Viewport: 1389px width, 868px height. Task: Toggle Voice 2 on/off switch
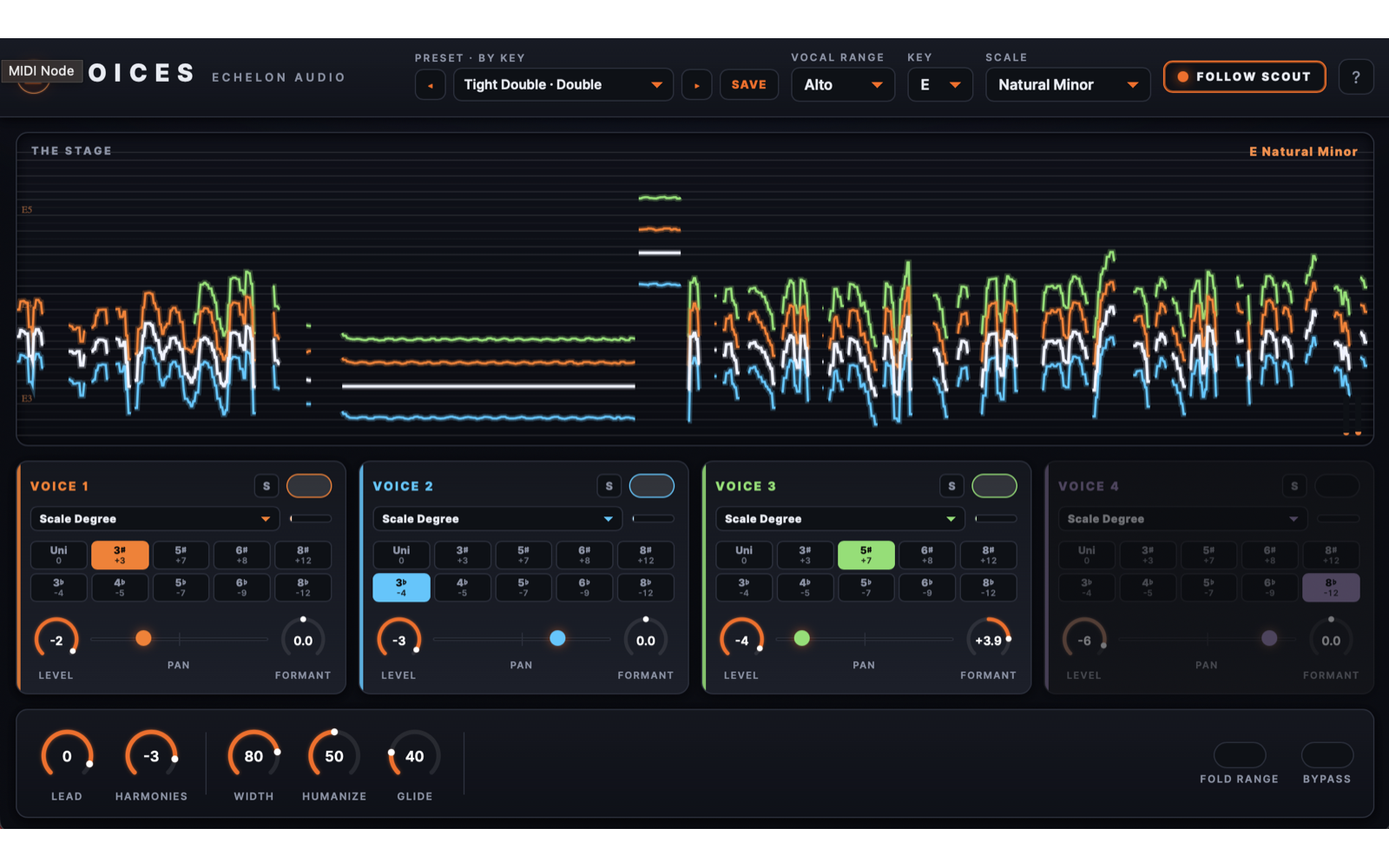(652, 486)
